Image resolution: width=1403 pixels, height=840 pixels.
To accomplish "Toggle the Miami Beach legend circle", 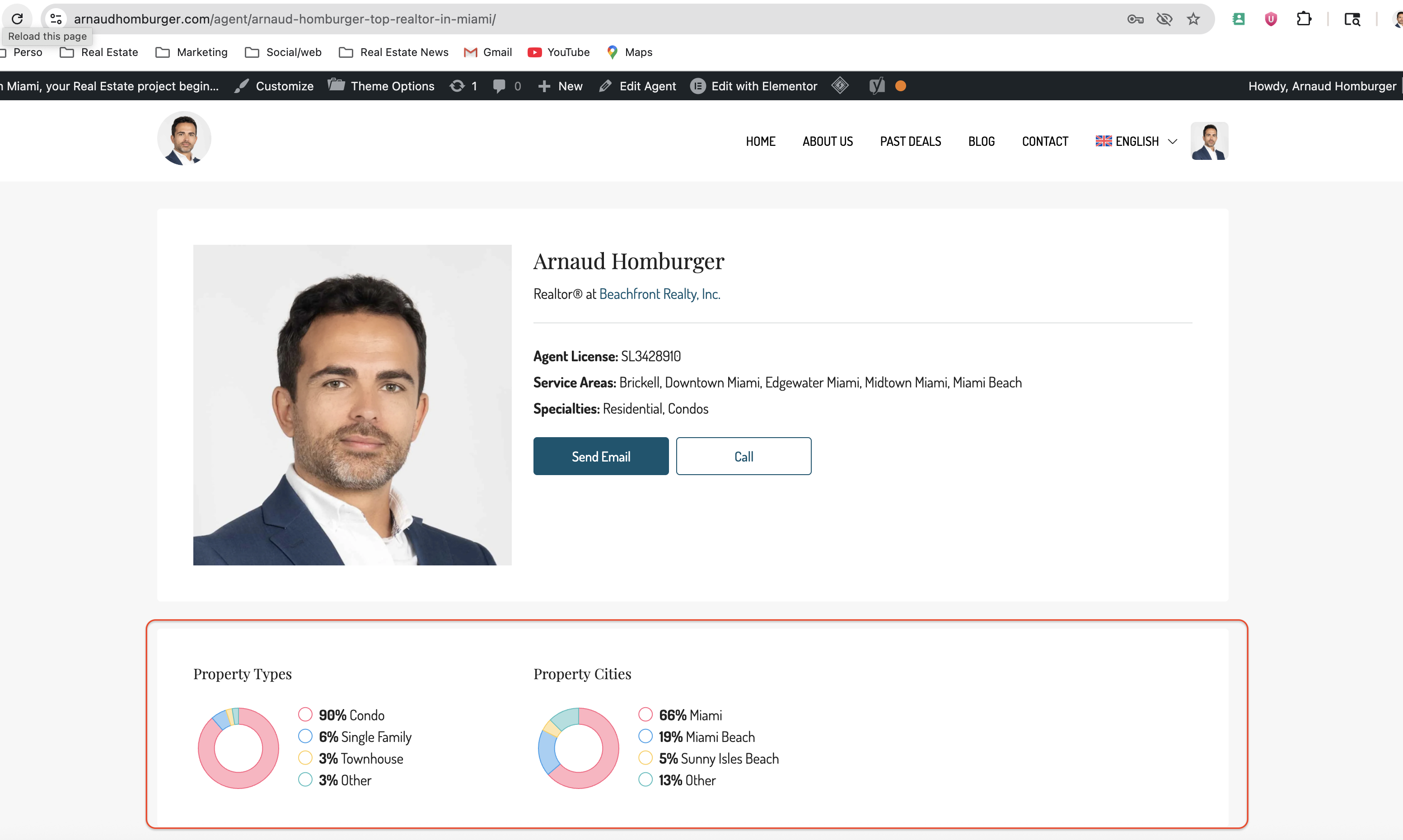I will [645, 736].
